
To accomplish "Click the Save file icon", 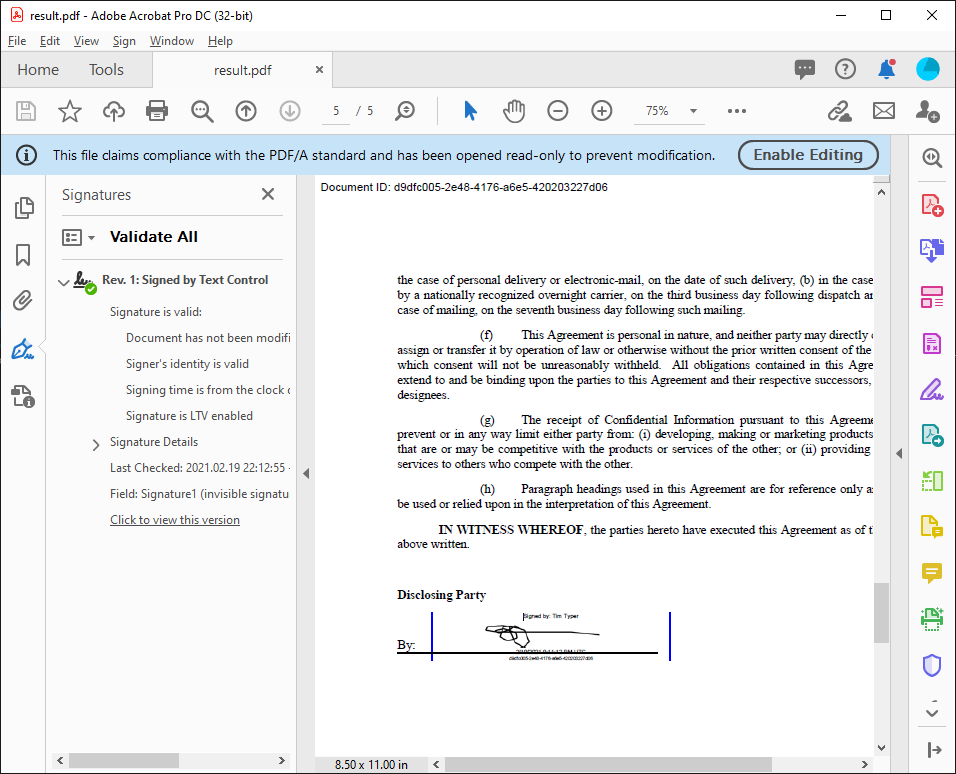I will pyautogui.click(x=26, y=111).
